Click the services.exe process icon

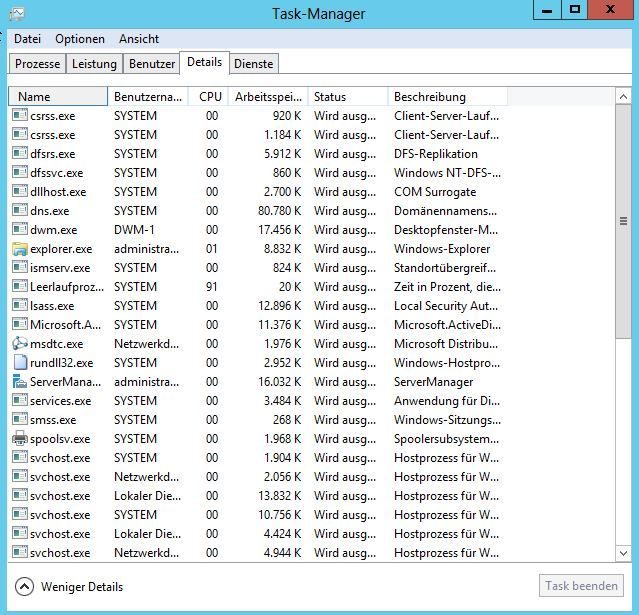point(20,401)
